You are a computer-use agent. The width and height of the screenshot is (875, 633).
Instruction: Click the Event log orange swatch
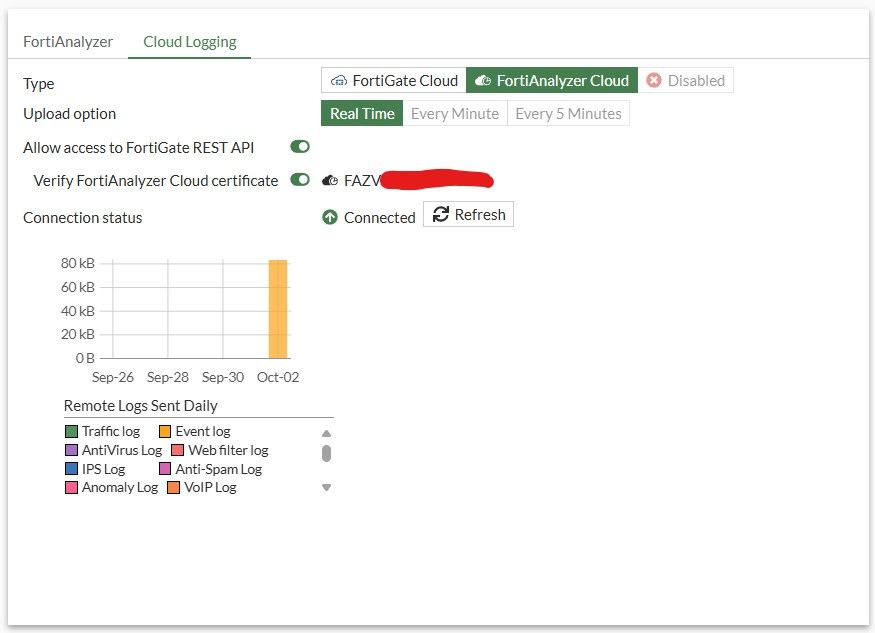(165, 431)
